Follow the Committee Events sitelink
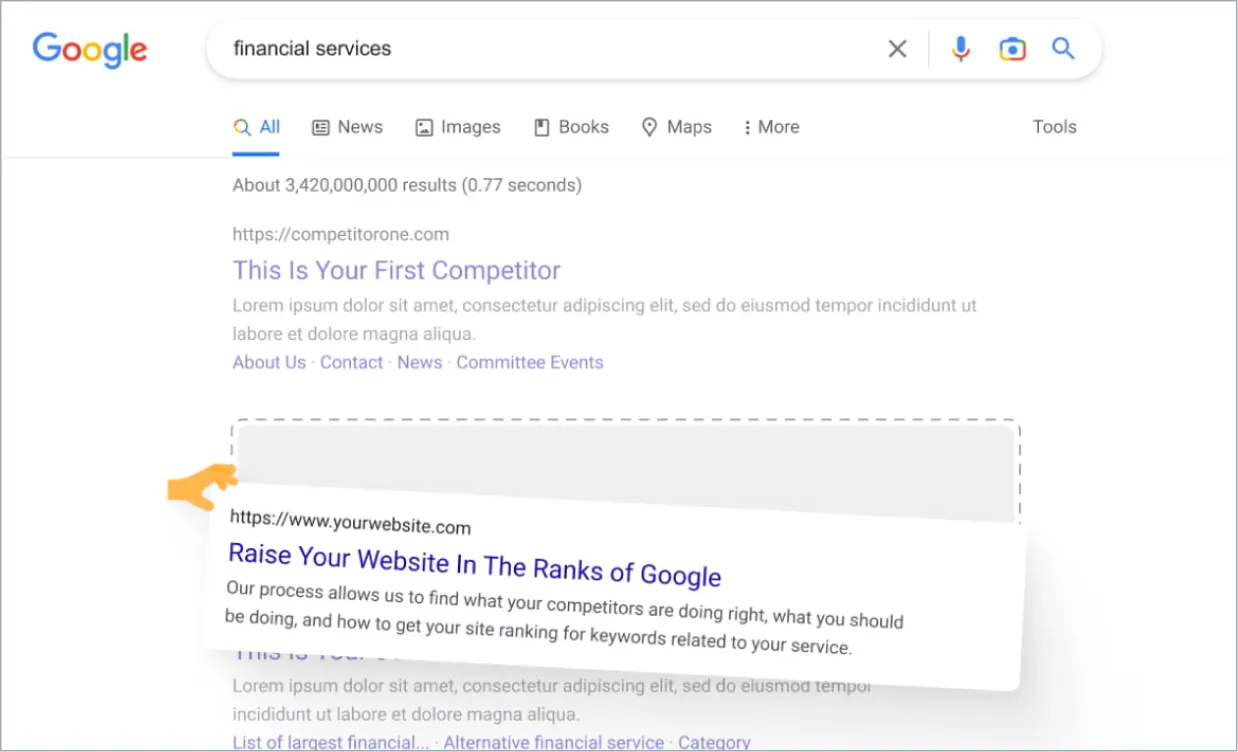This screenshot has height=752, width=1238. click(530, 362)
